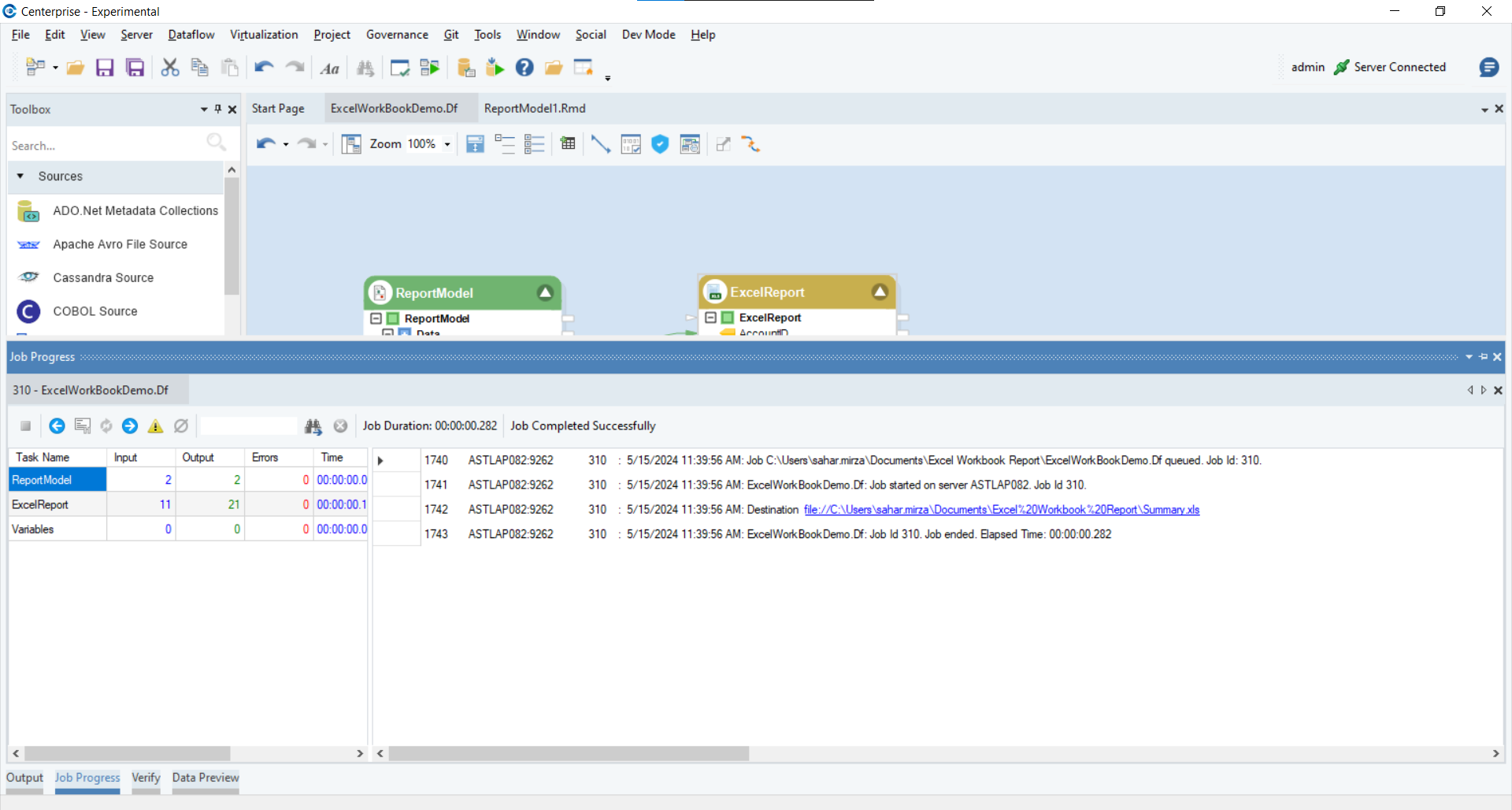
Task: Click the warning triangle icon in Job Progress
Action: [156, 426]
